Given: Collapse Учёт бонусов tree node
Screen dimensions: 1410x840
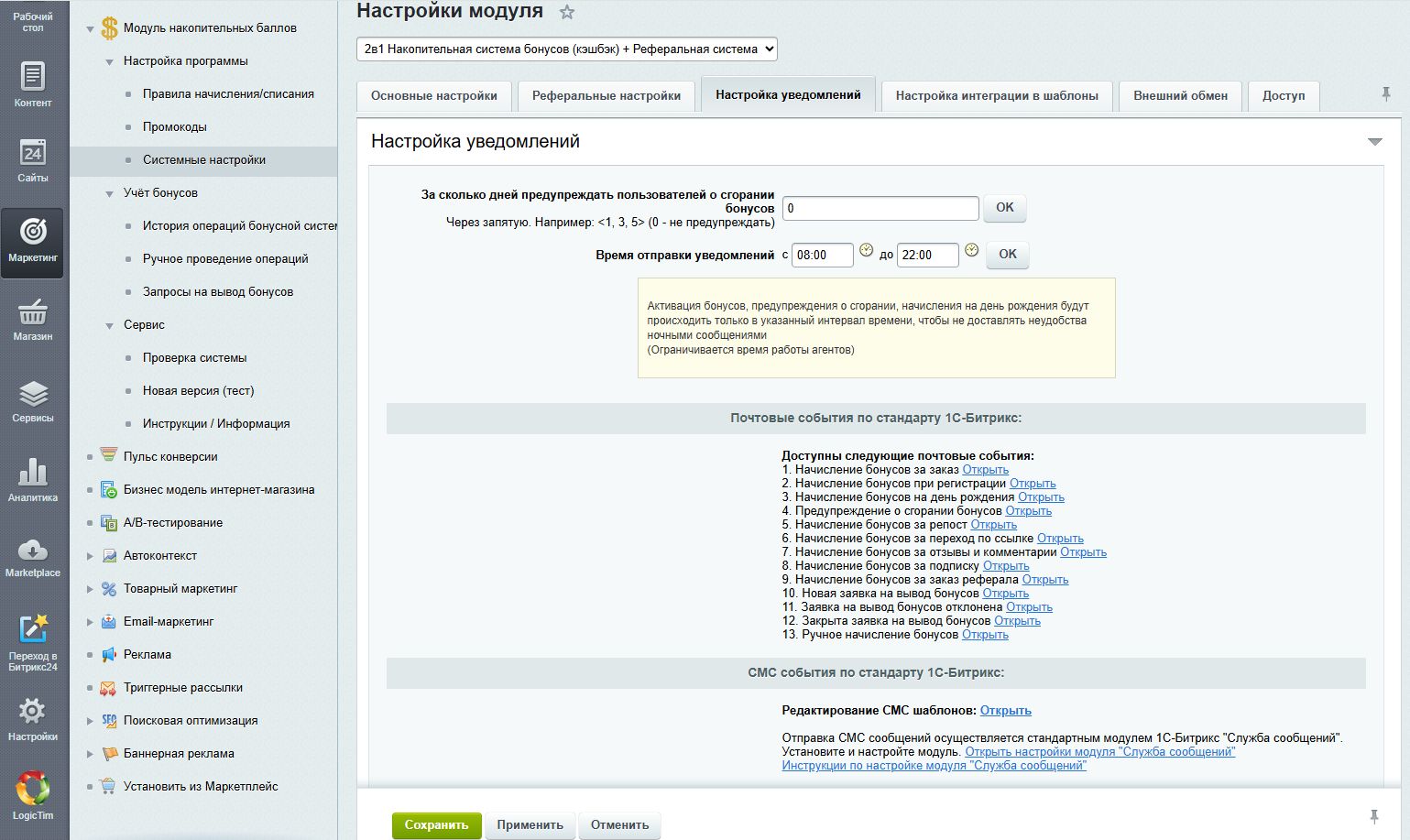Looking at the screenshot, I should [109, 194].
